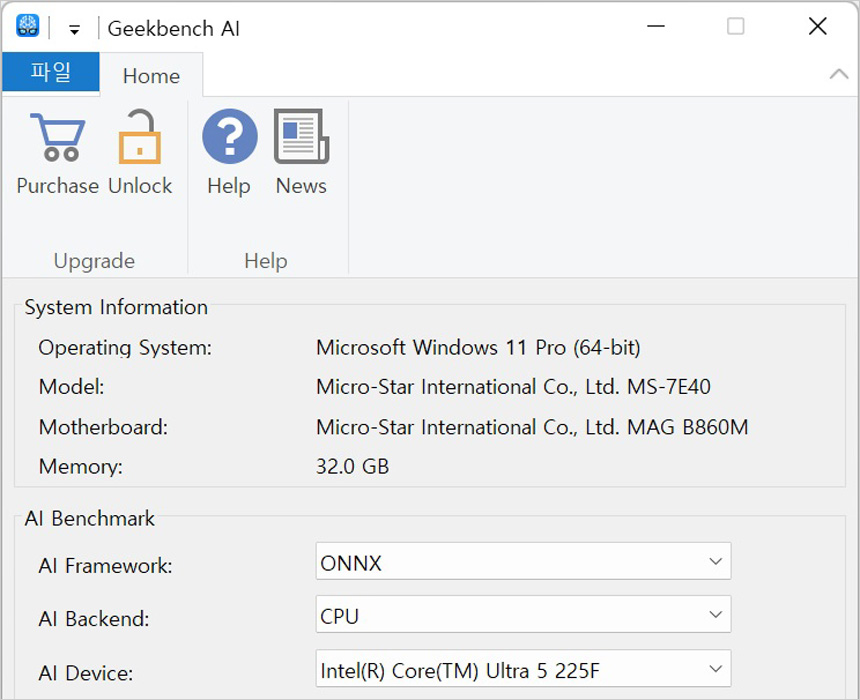Select the MAG B860M motherboard text
Viewport: 860px width, 700px height.
pyautogui.click(x=687, y=427)
